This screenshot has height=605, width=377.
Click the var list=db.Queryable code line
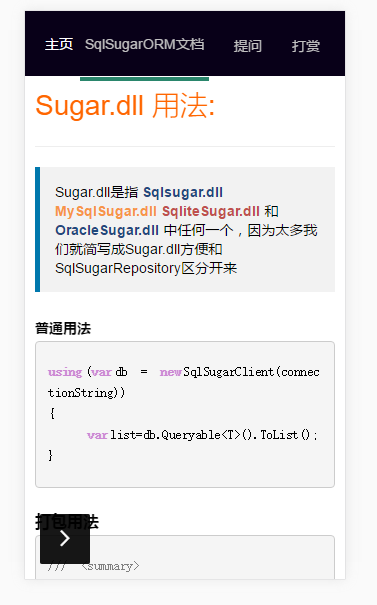click(202, 435)
